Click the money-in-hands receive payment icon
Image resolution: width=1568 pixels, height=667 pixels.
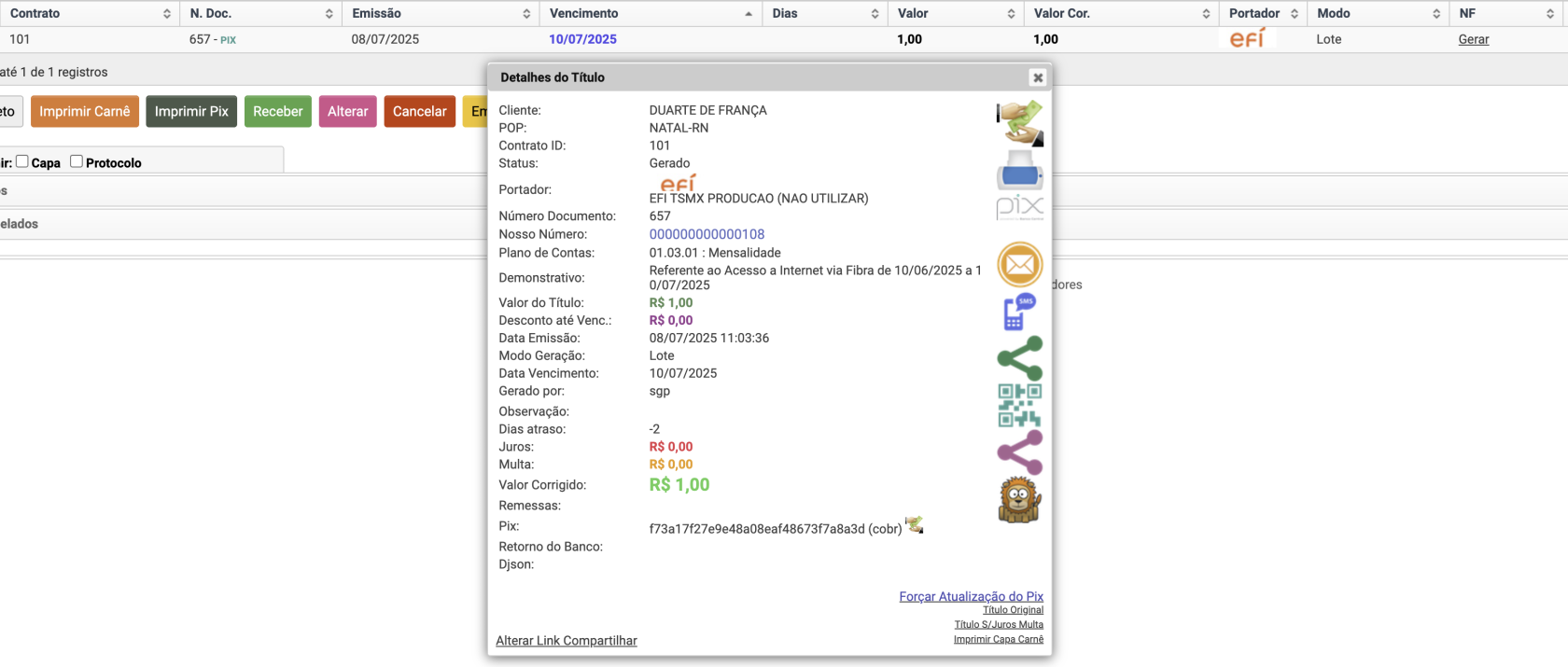1019,123
